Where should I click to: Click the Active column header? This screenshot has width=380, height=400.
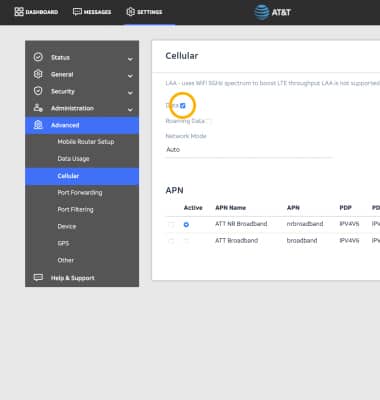(x=193, y=208)
